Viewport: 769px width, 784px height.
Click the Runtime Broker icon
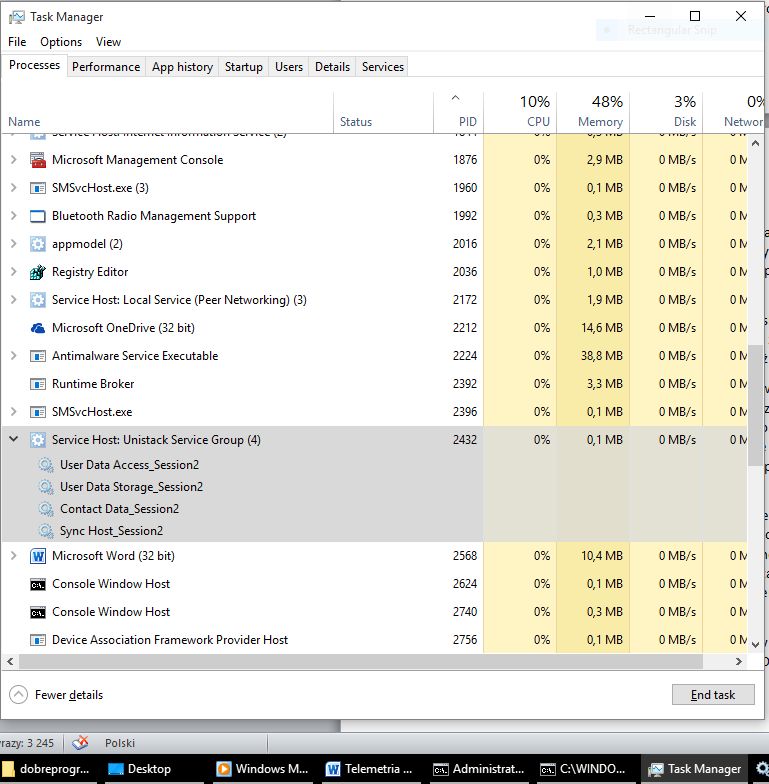38,384
